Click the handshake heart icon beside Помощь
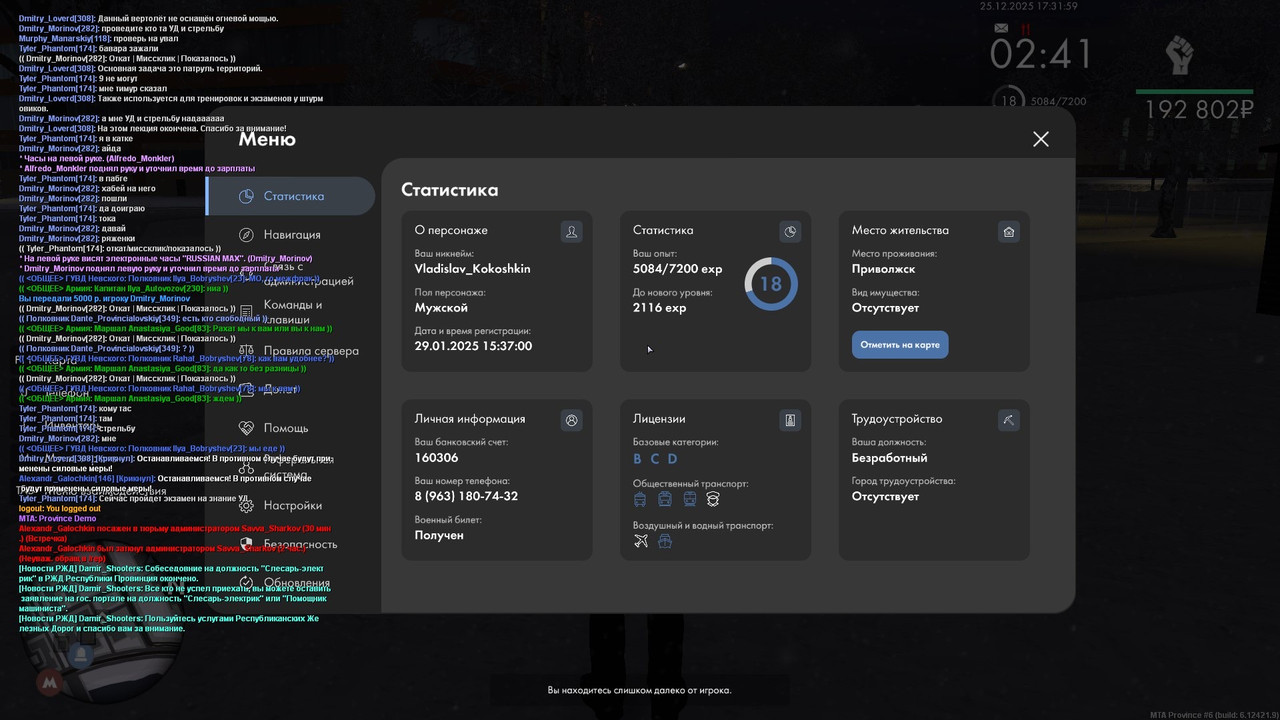 point(246,428)
